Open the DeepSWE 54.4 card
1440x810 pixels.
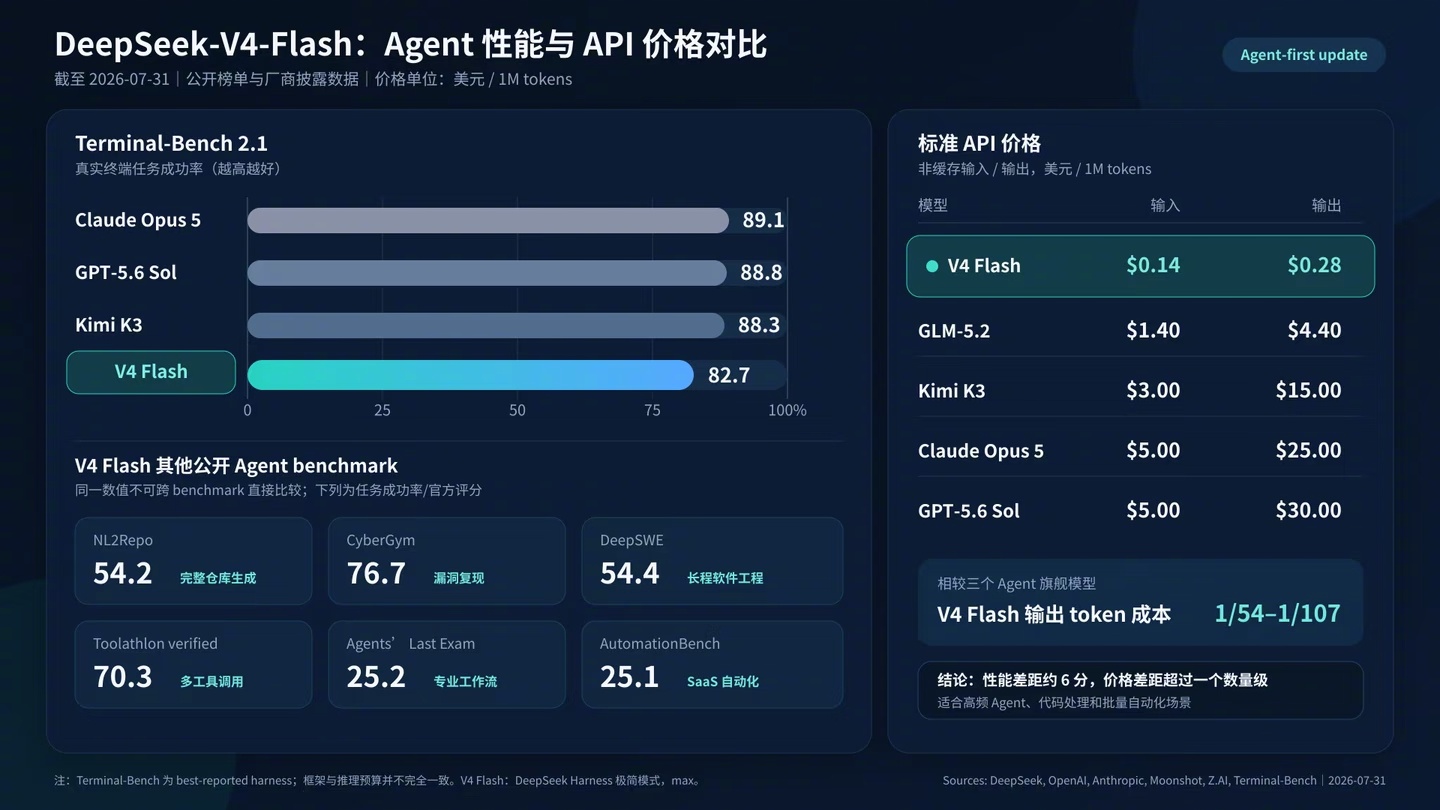coord(712,561)
